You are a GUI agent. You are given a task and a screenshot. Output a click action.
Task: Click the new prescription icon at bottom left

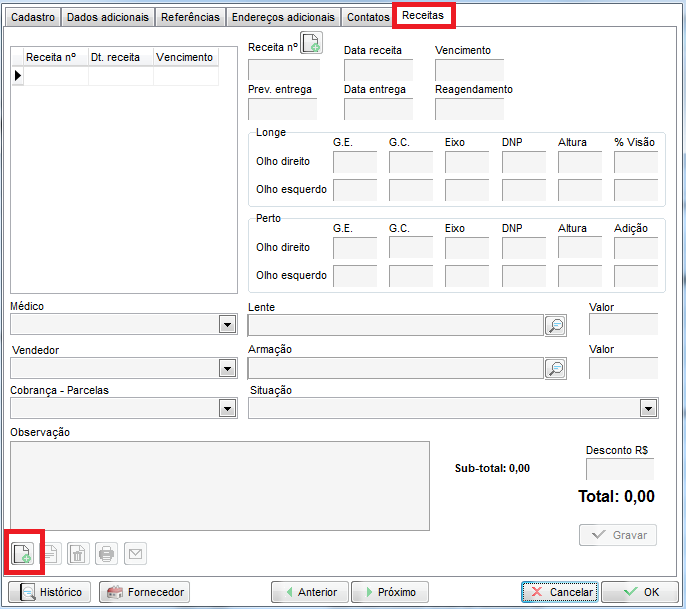point(22,553)
